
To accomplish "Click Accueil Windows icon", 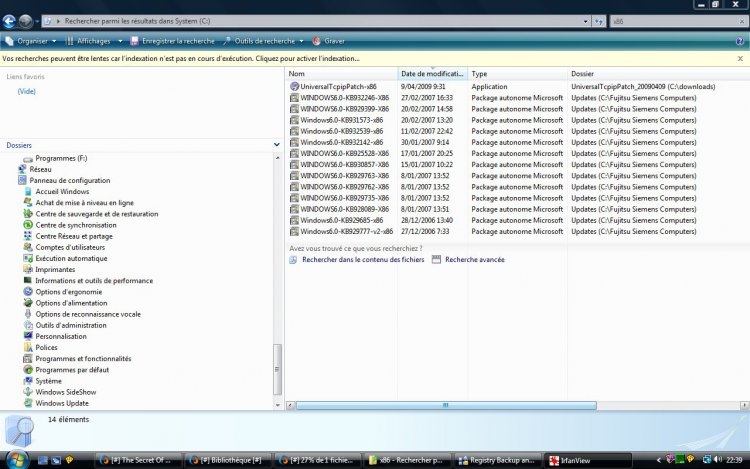I will [28, 191].
